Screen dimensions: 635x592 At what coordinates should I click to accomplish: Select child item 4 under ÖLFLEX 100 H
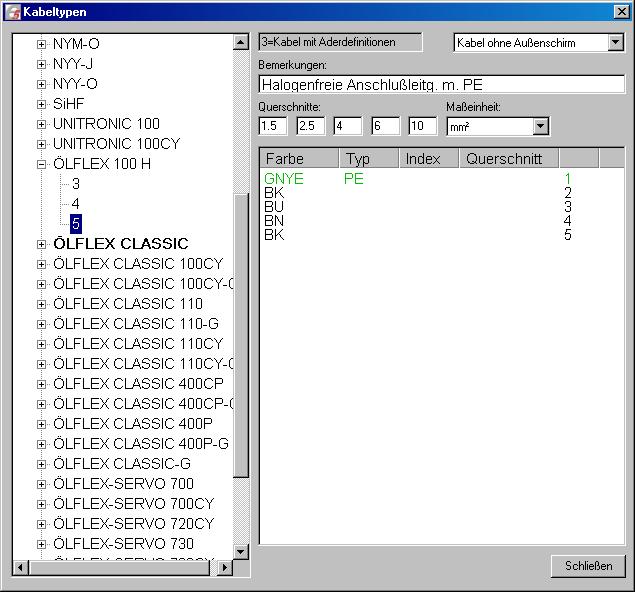point(76,204)
